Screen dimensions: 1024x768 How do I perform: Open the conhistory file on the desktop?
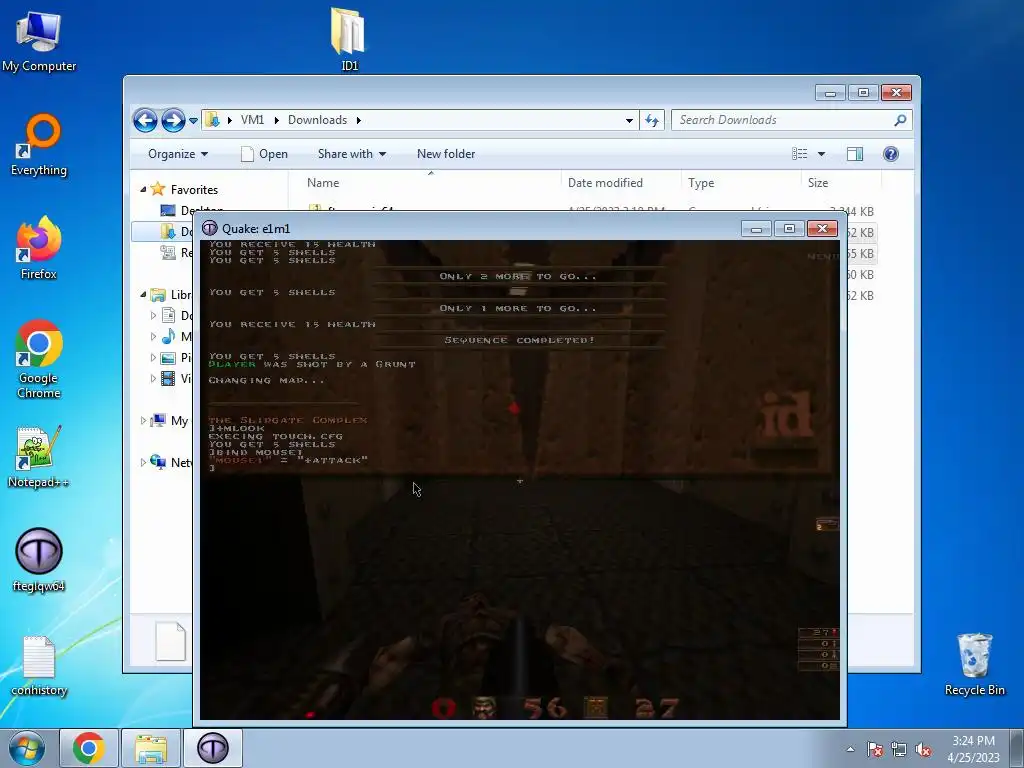click(x=39, y=666)
